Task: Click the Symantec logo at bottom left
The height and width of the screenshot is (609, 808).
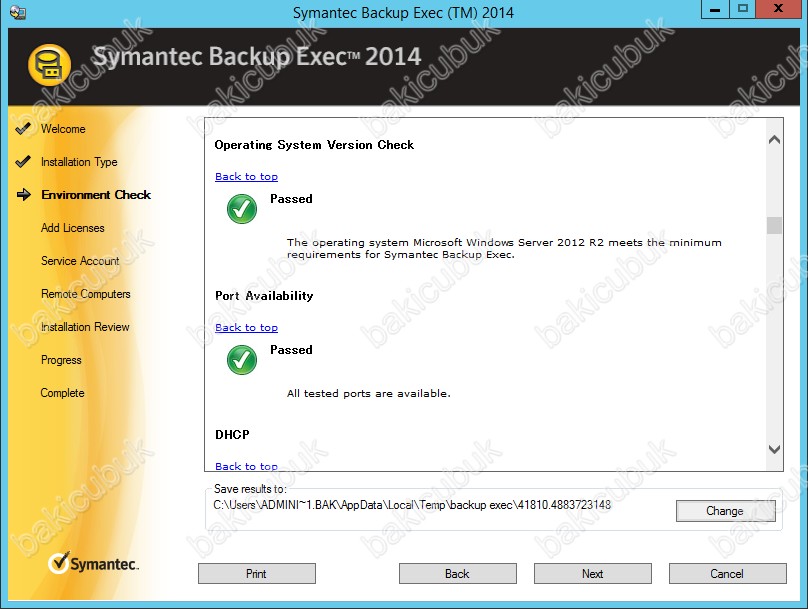Action: (x=94, y=564)
